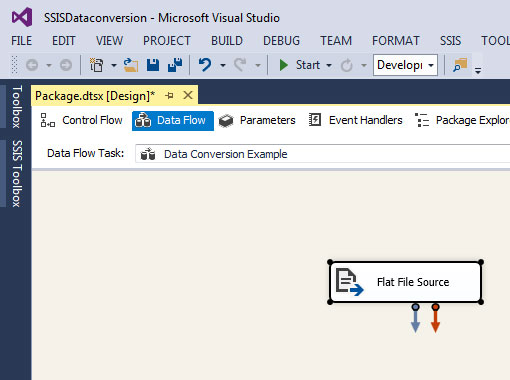This screenshot has width=510, height=380.
Task: Open the Data Flow Task selector
Action: tap(322, 154)
